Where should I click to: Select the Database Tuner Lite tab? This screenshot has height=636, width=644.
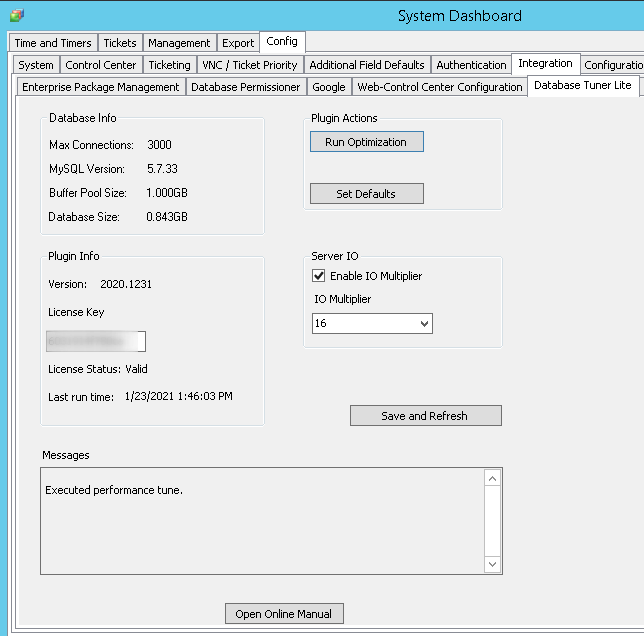point(582,85)
